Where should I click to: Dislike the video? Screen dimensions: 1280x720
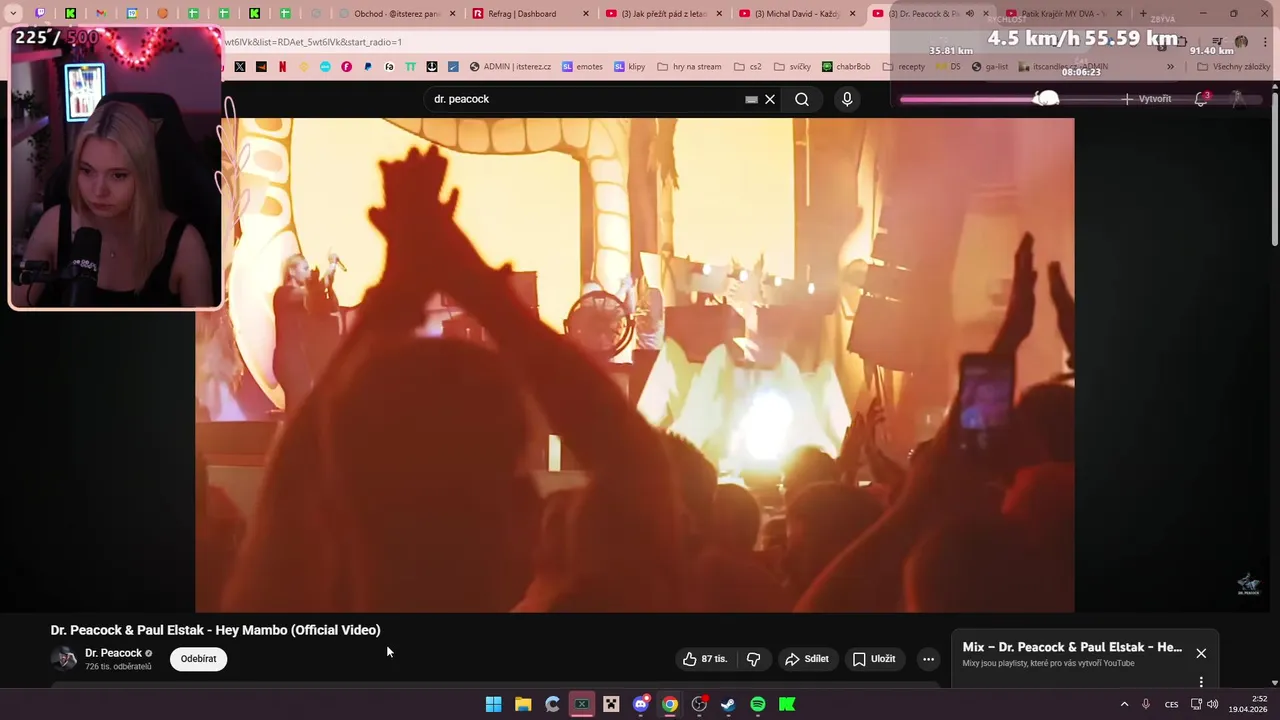(x=754, y=659)
